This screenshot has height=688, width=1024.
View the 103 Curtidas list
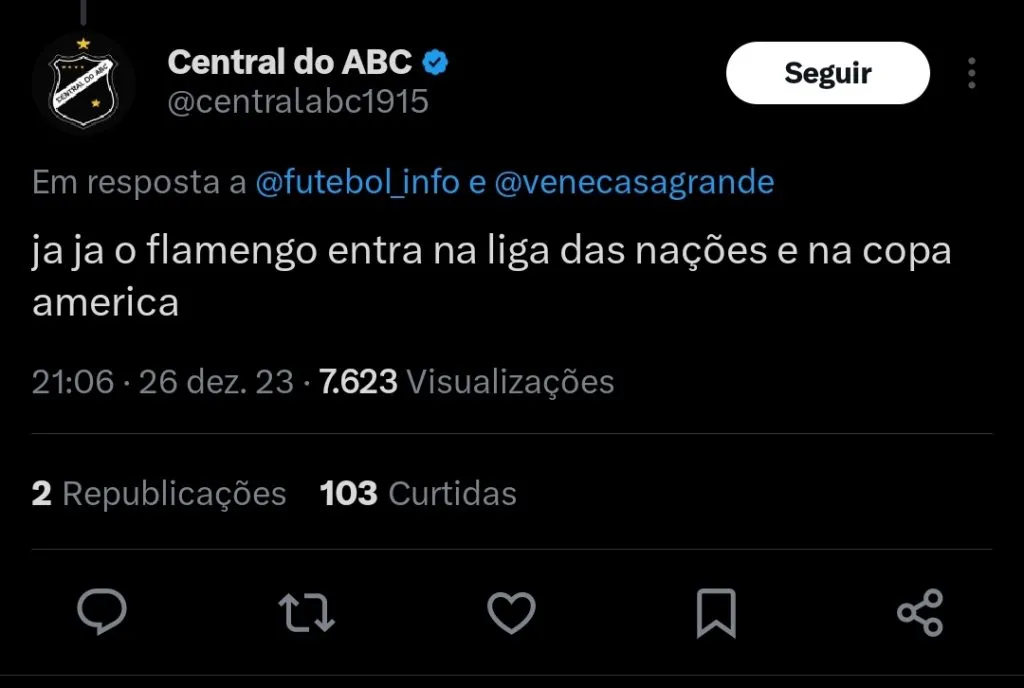418,493
